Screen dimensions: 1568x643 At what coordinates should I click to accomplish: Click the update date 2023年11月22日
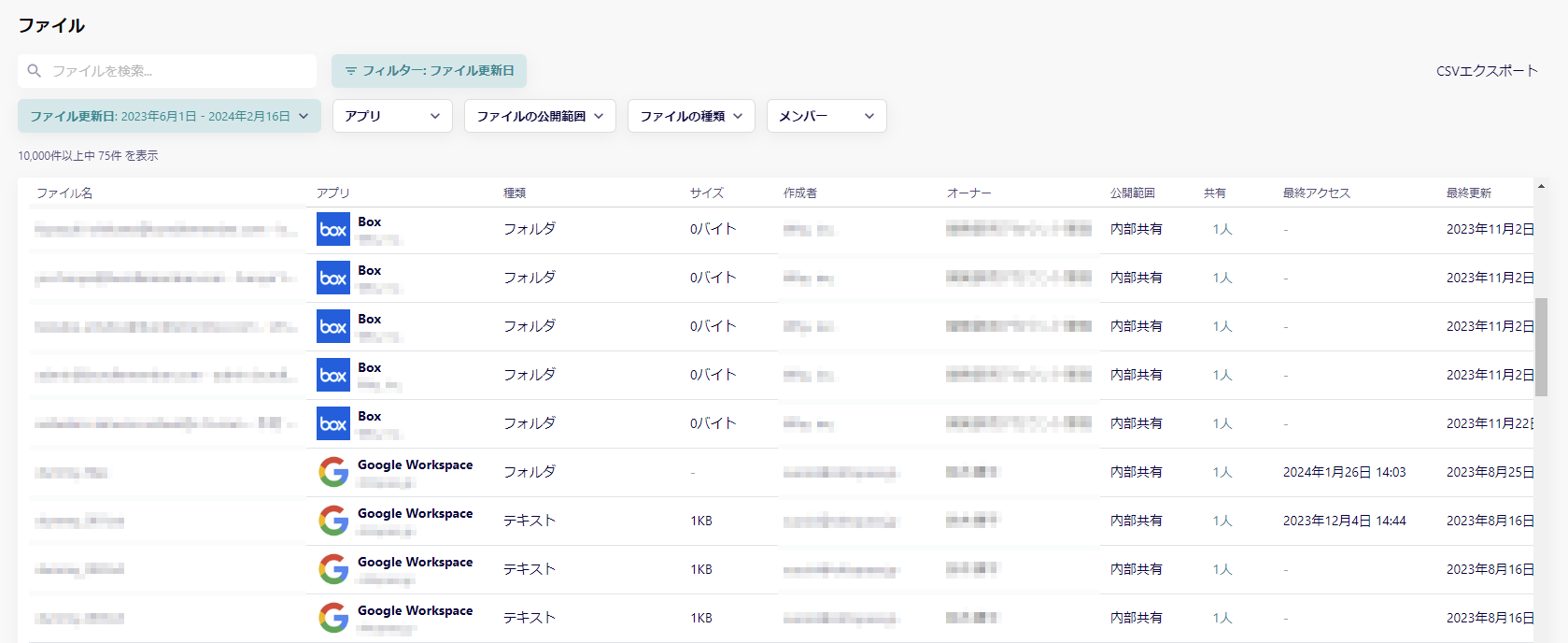point(1490,423)
